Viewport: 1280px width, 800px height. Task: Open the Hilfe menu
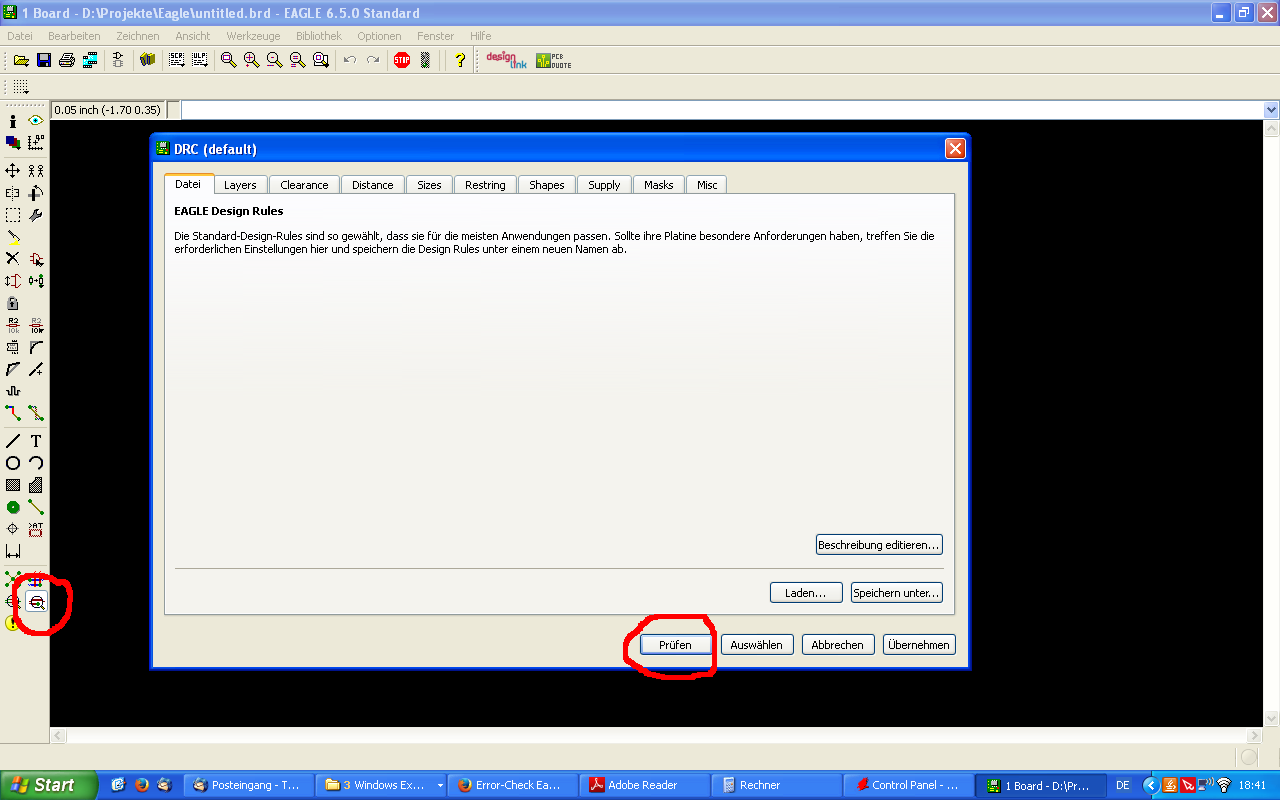[x=481, y=36]
